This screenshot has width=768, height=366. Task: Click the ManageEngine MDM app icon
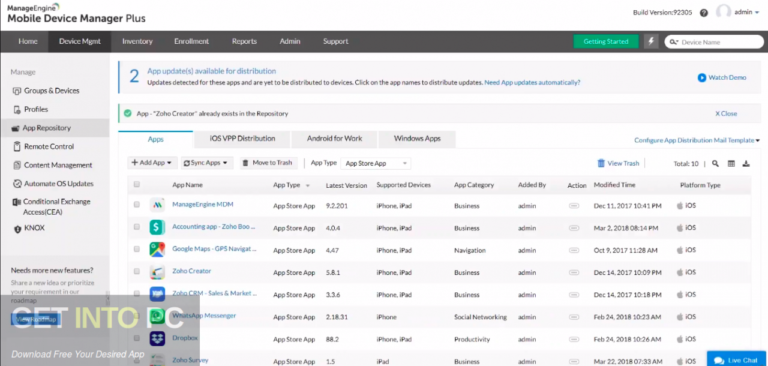[157, 205]
